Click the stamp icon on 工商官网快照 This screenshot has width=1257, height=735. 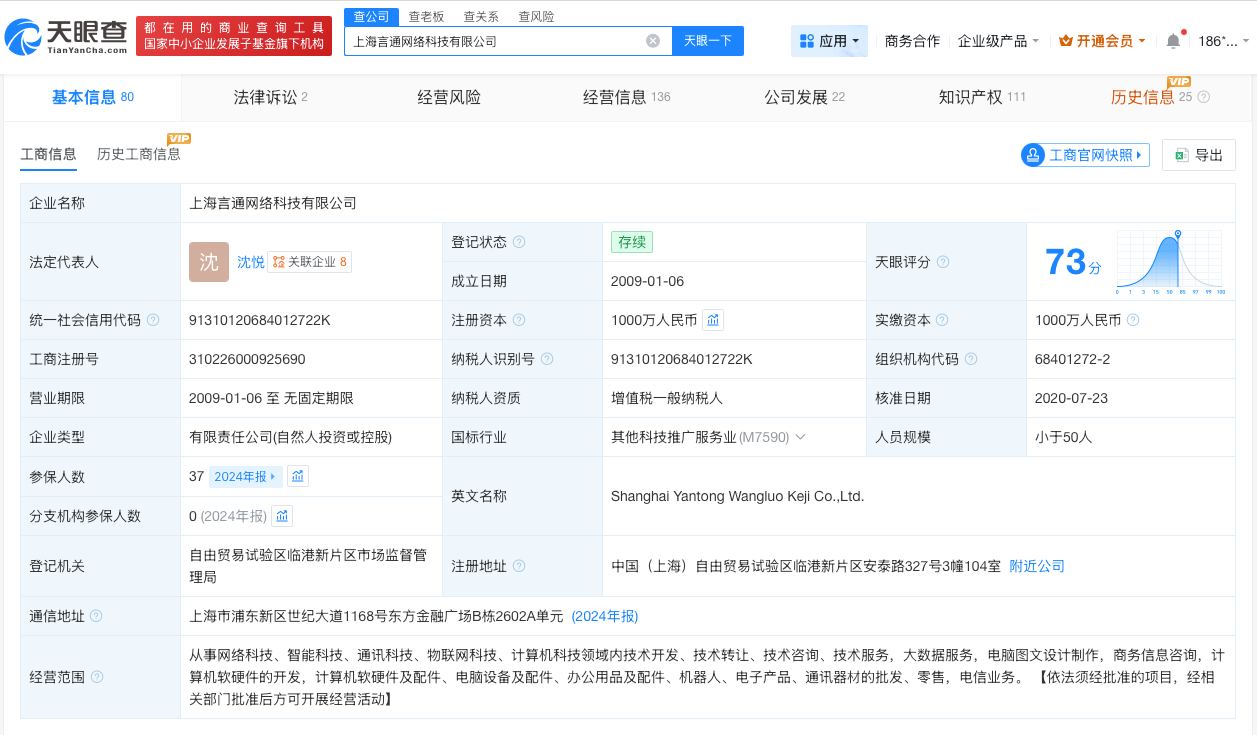click(x=1033, y=155)
